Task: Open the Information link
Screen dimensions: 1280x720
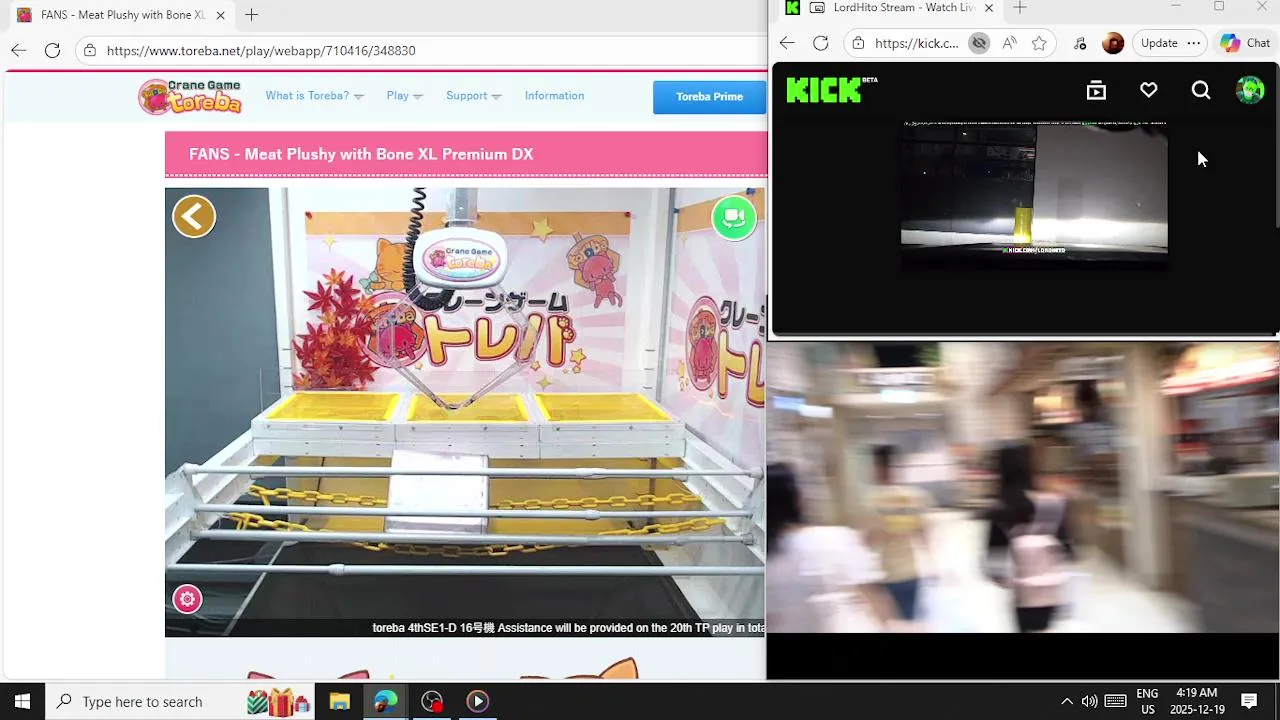Action: [x=554, y=96]
